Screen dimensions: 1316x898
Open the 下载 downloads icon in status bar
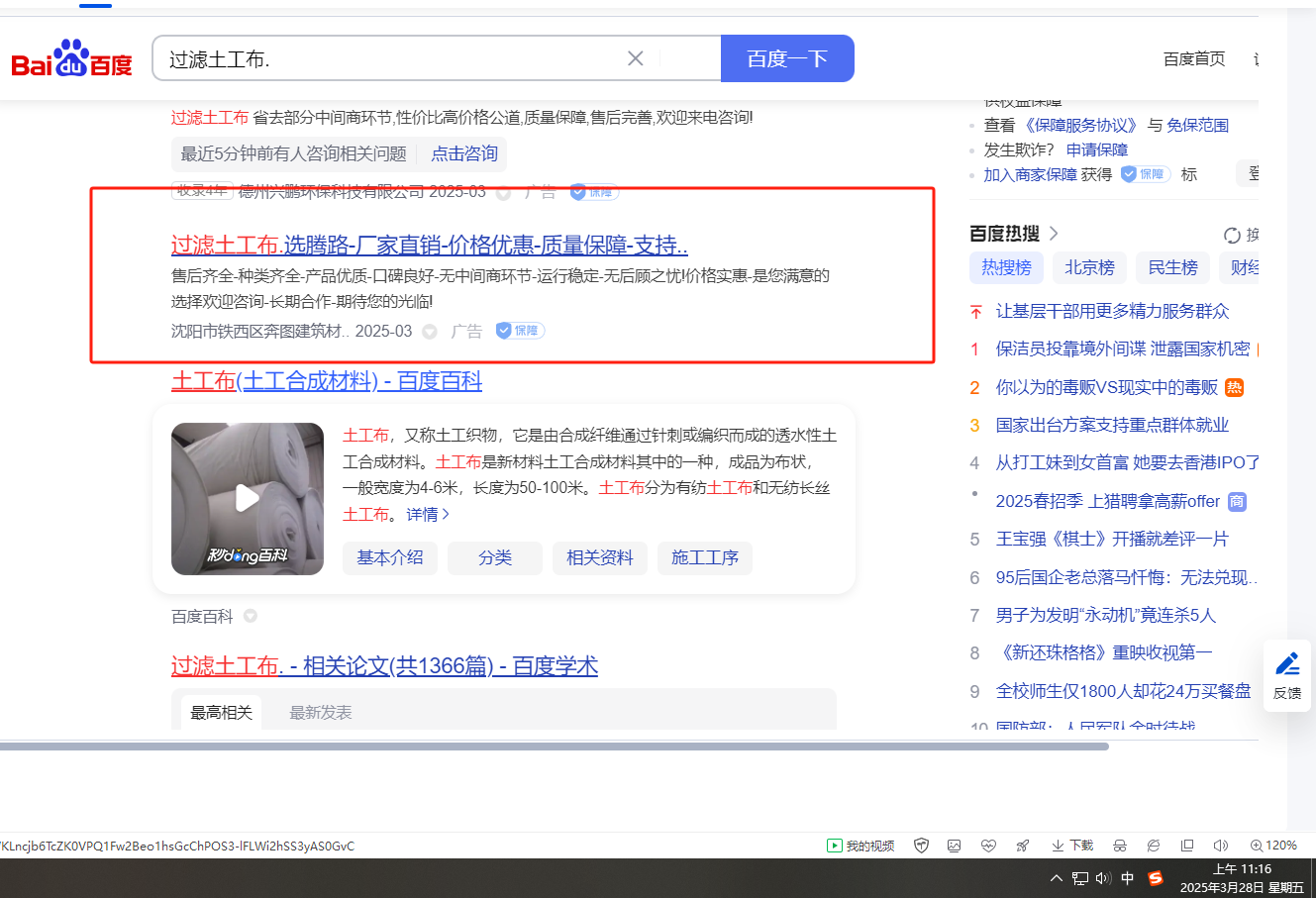click(1072, 846)
